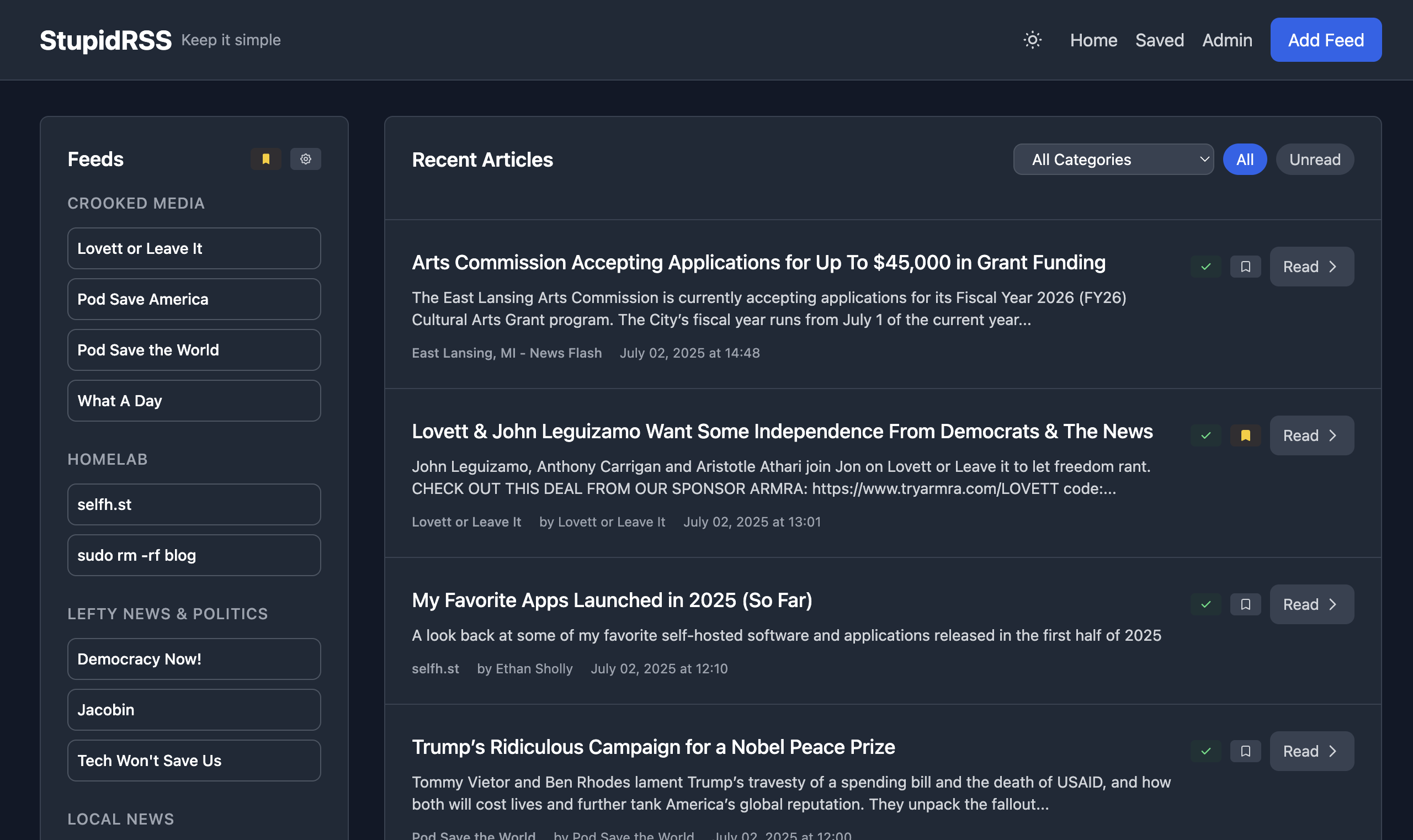Mark Lovett & John Leguizamo article as read
Screen dimensions: 1413x840
tap(1206, 435)
